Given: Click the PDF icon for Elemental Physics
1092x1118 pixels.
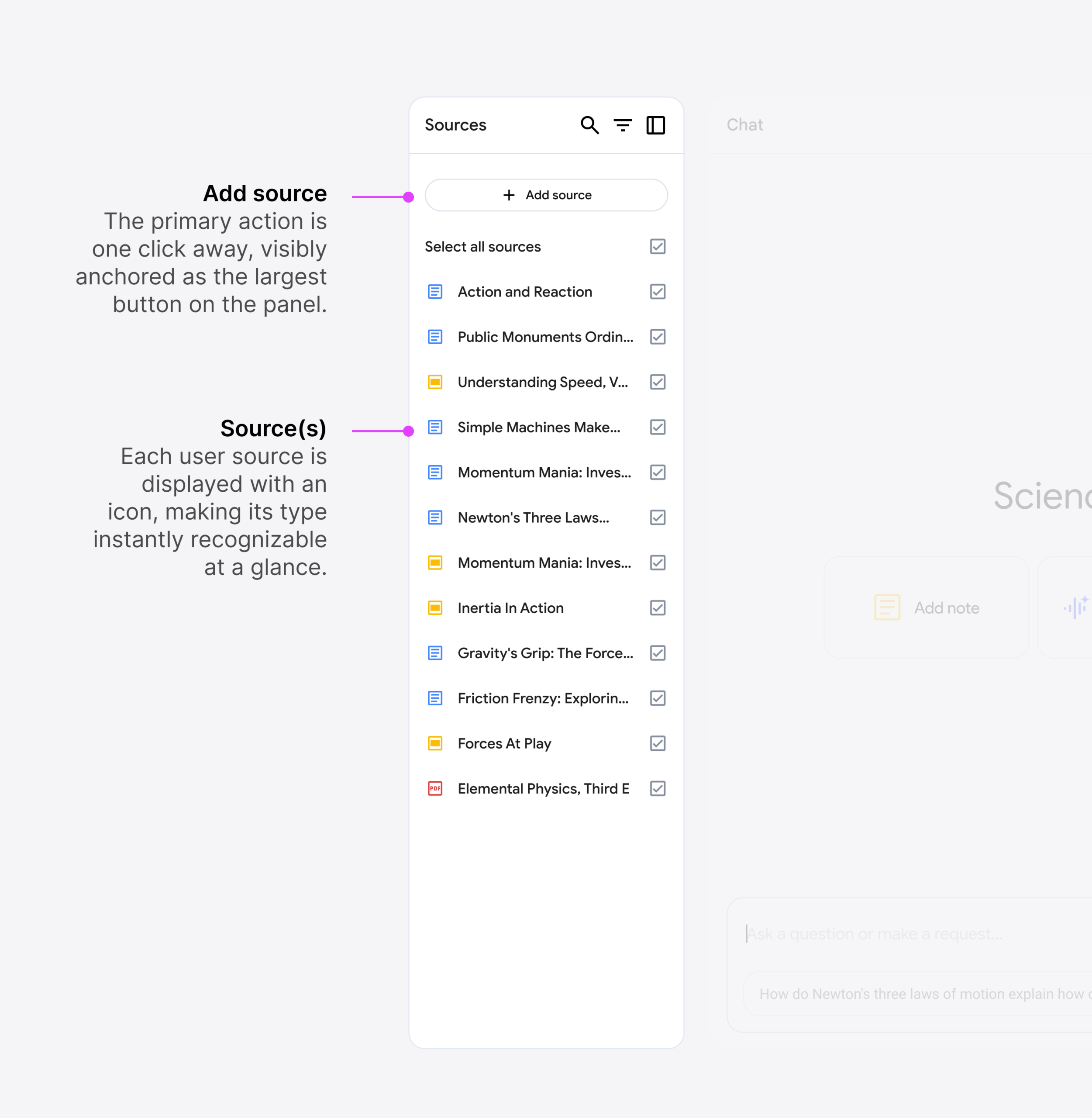Looking at the screenshot, I should (x=435, y=789).
